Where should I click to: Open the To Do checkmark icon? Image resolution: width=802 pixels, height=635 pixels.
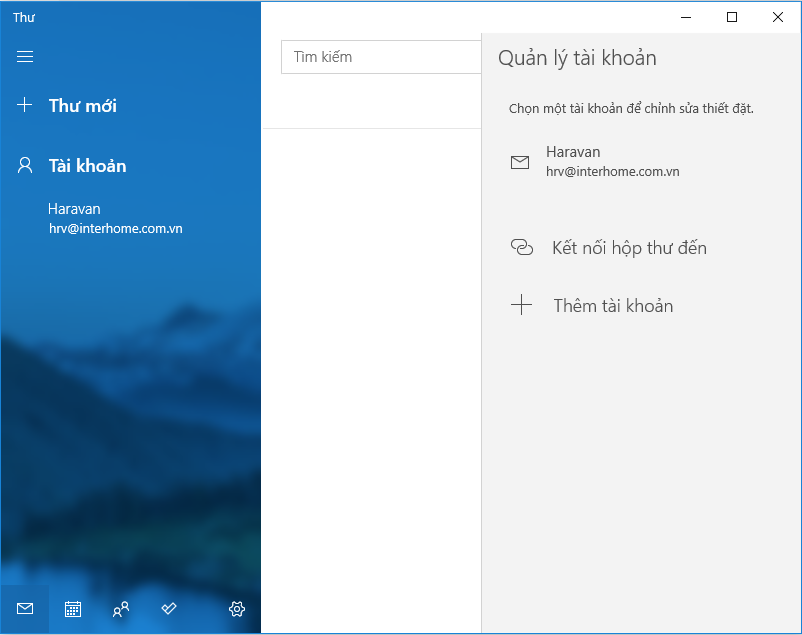coord(169,609)
